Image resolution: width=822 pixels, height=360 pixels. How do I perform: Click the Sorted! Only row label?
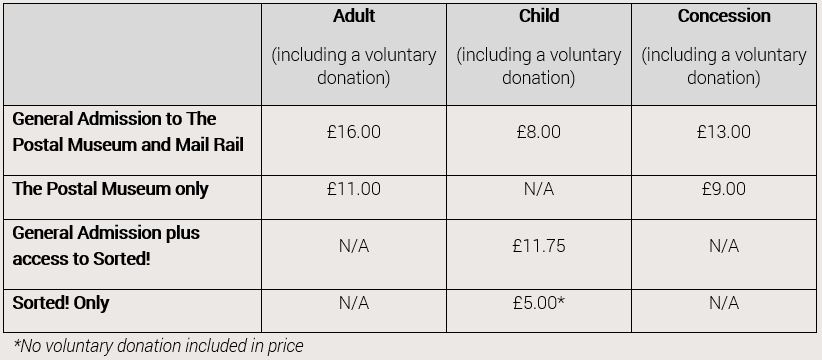pos(61,303)
